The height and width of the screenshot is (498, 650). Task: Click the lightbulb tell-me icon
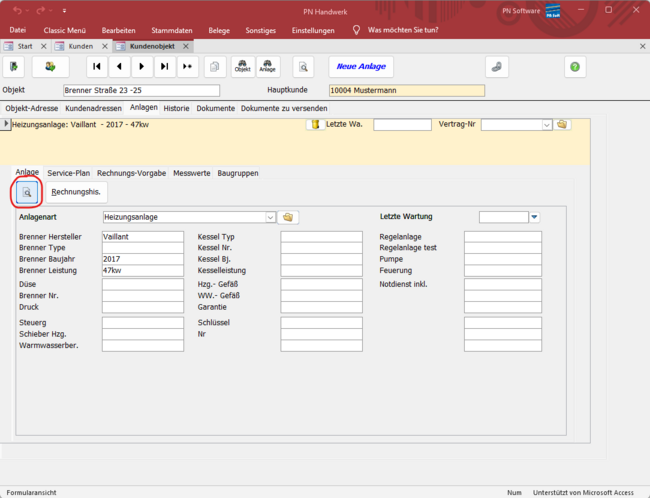pyautogui.click(x=356, y=30)
